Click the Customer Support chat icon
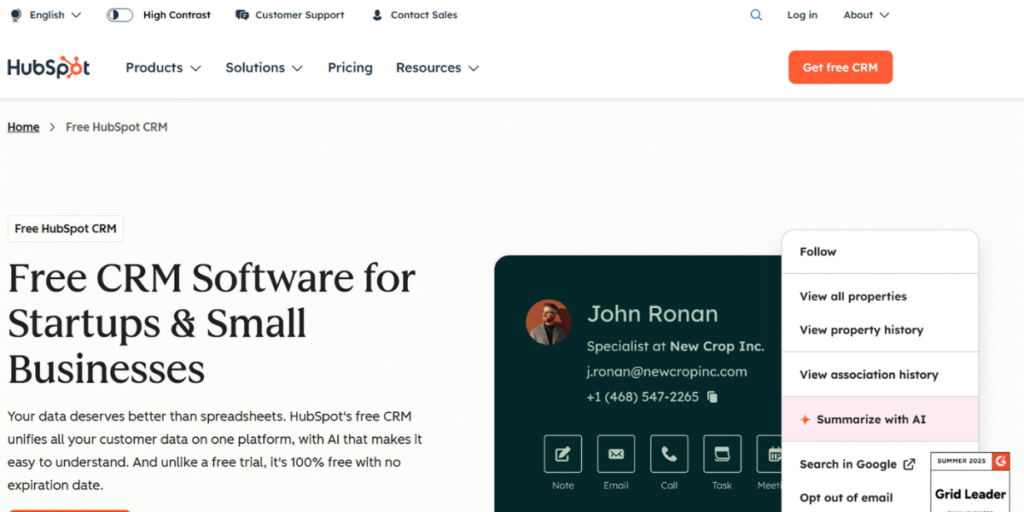 (x=242, y=15)
